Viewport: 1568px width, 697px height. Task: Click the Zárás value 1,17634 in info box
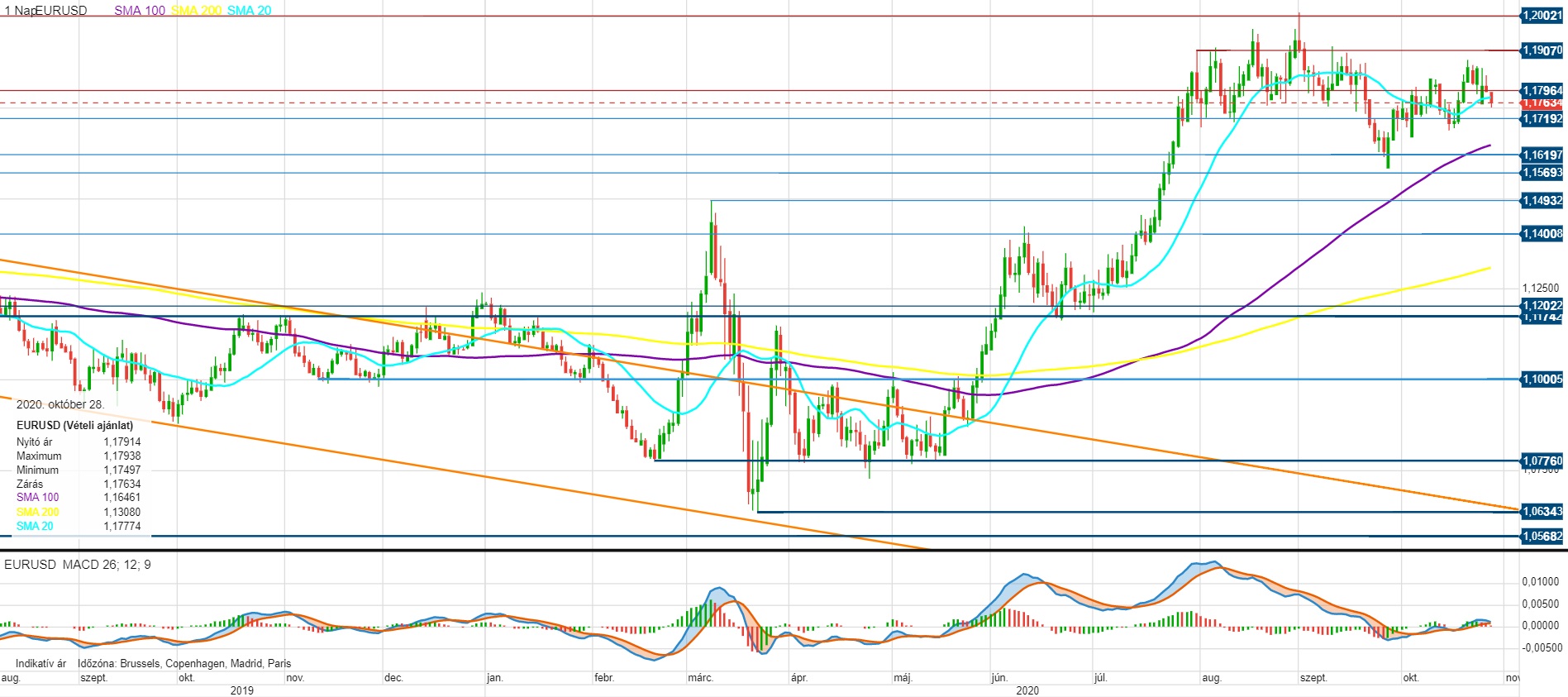pyautogui.click(x=122, y=485)
